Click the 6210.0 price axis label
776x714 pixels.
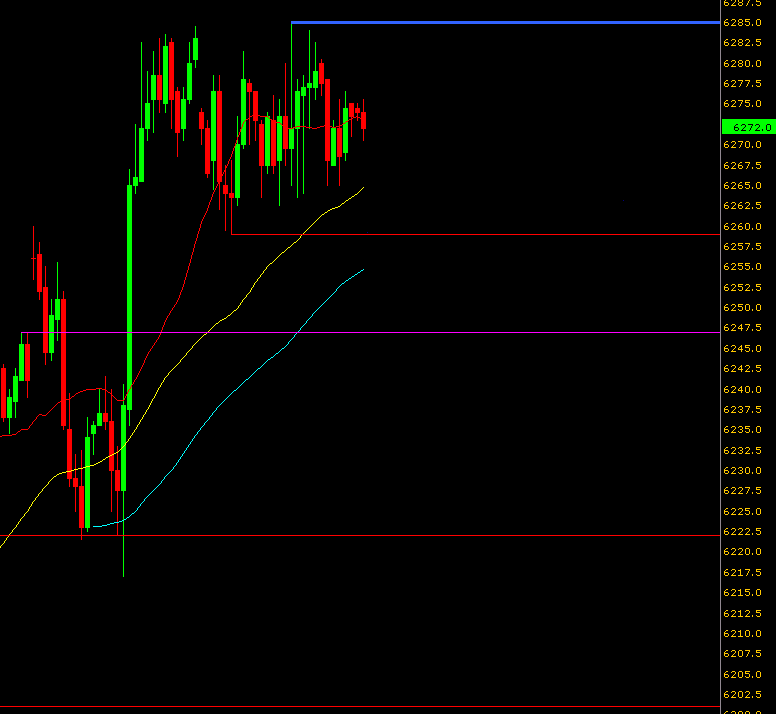(742, 634)
